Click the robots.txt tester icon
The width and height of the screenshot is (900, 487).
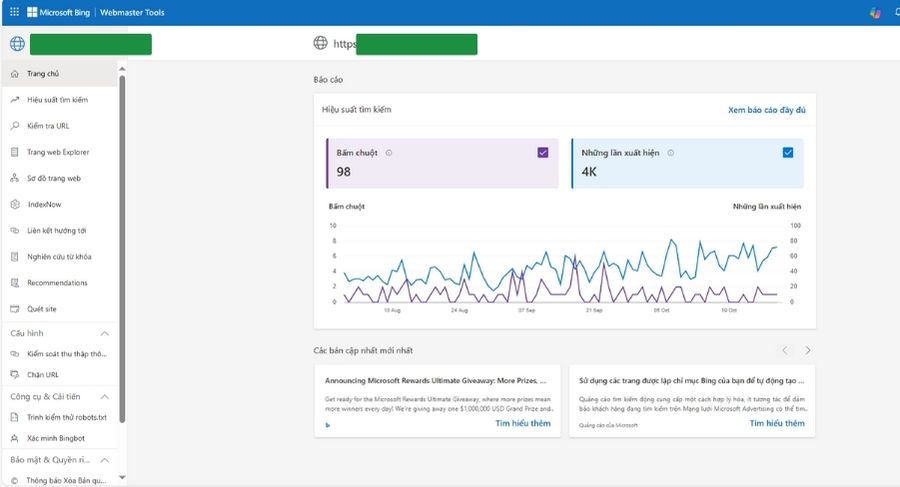pyautogui.click(x=15, y=417)
